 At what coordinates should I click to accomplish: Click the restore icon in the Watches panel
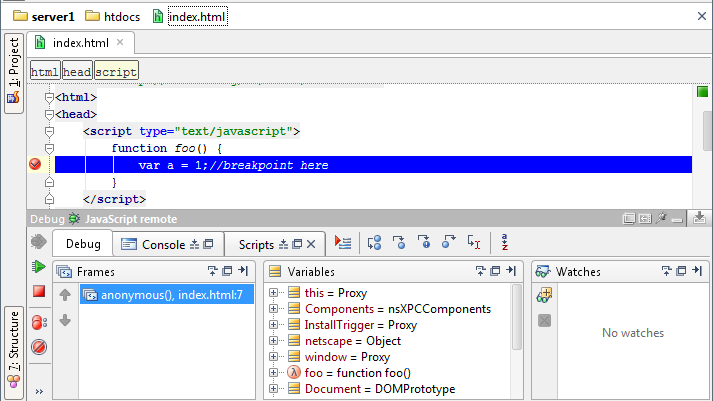(681, 271)
